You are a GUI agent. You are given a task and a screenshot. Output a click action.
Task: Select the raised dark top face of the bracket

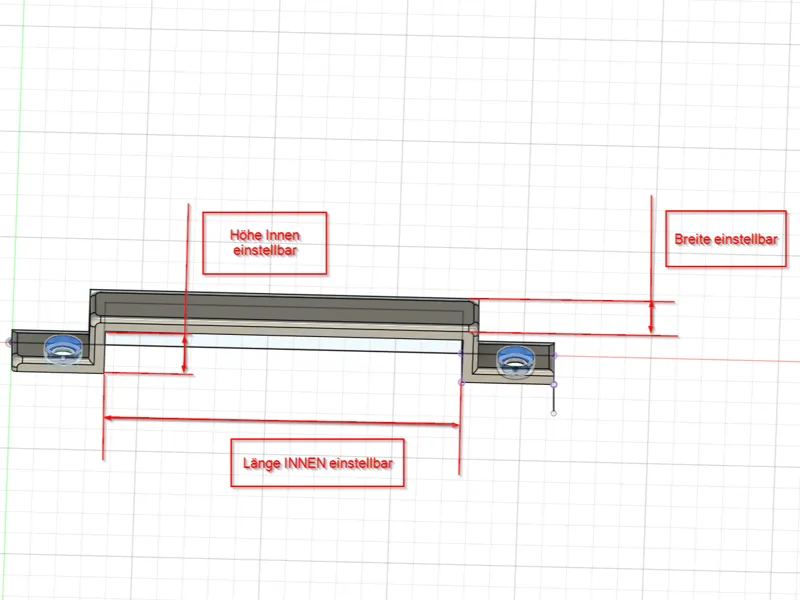285,308
